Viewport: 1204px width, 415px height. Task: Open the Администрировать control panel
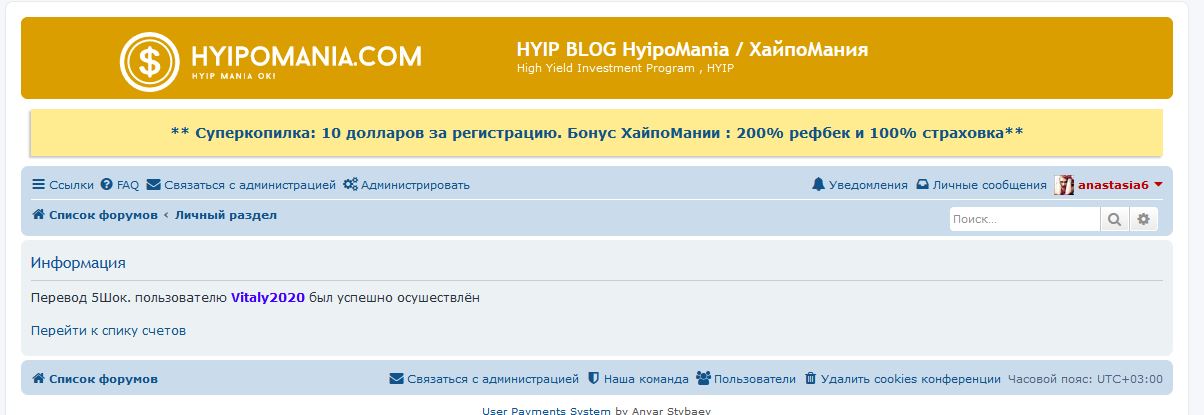tap(406, 185)
